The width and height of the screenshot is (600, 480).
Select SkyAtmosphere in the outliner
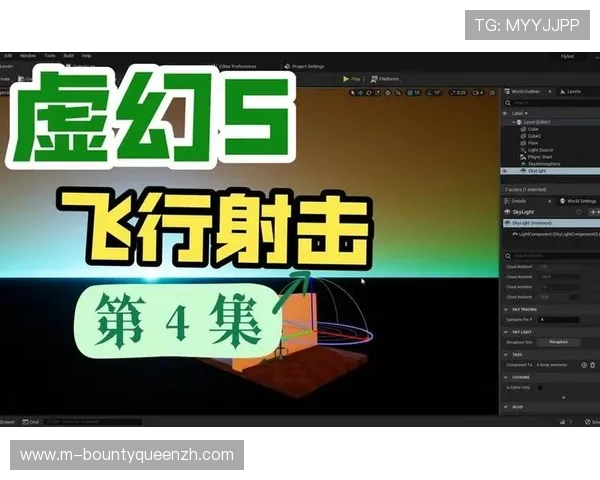tap(544, 164)
